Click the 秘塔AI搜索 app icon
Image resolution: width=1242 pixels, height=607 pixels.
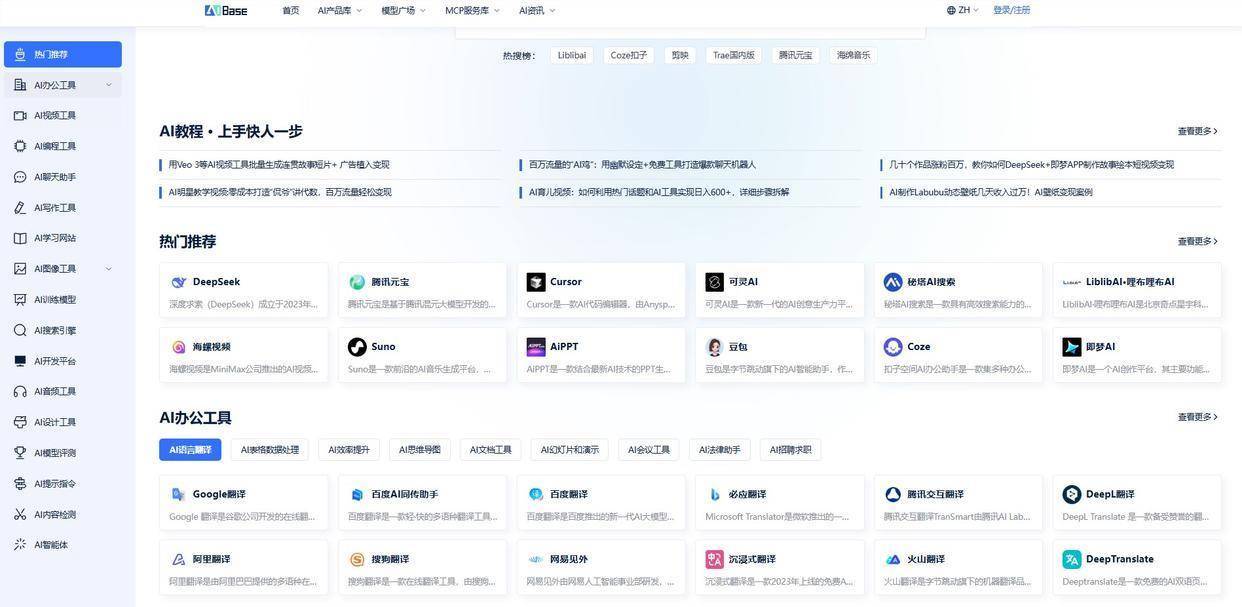click(893, 282)
